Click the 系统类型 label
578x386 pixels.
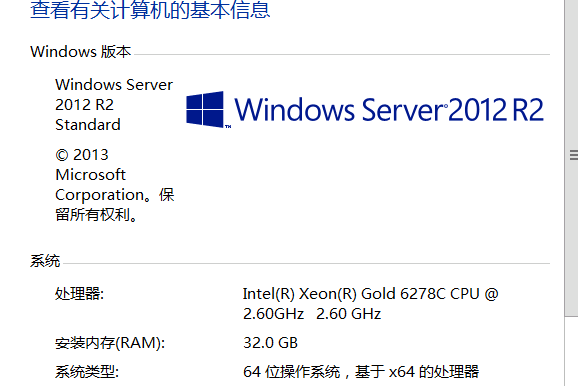(x=87, y=372)
